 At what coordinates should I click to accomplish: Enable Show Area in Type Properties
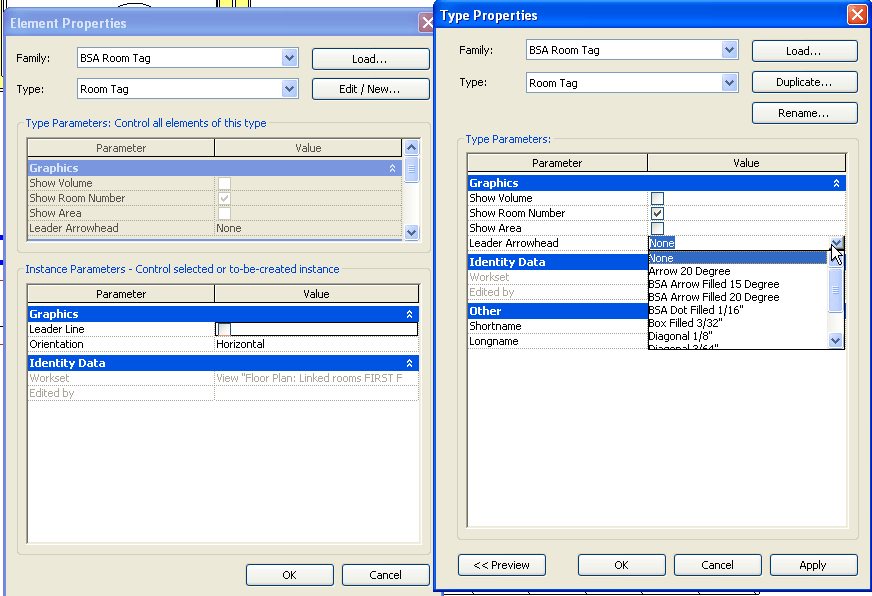657,229
